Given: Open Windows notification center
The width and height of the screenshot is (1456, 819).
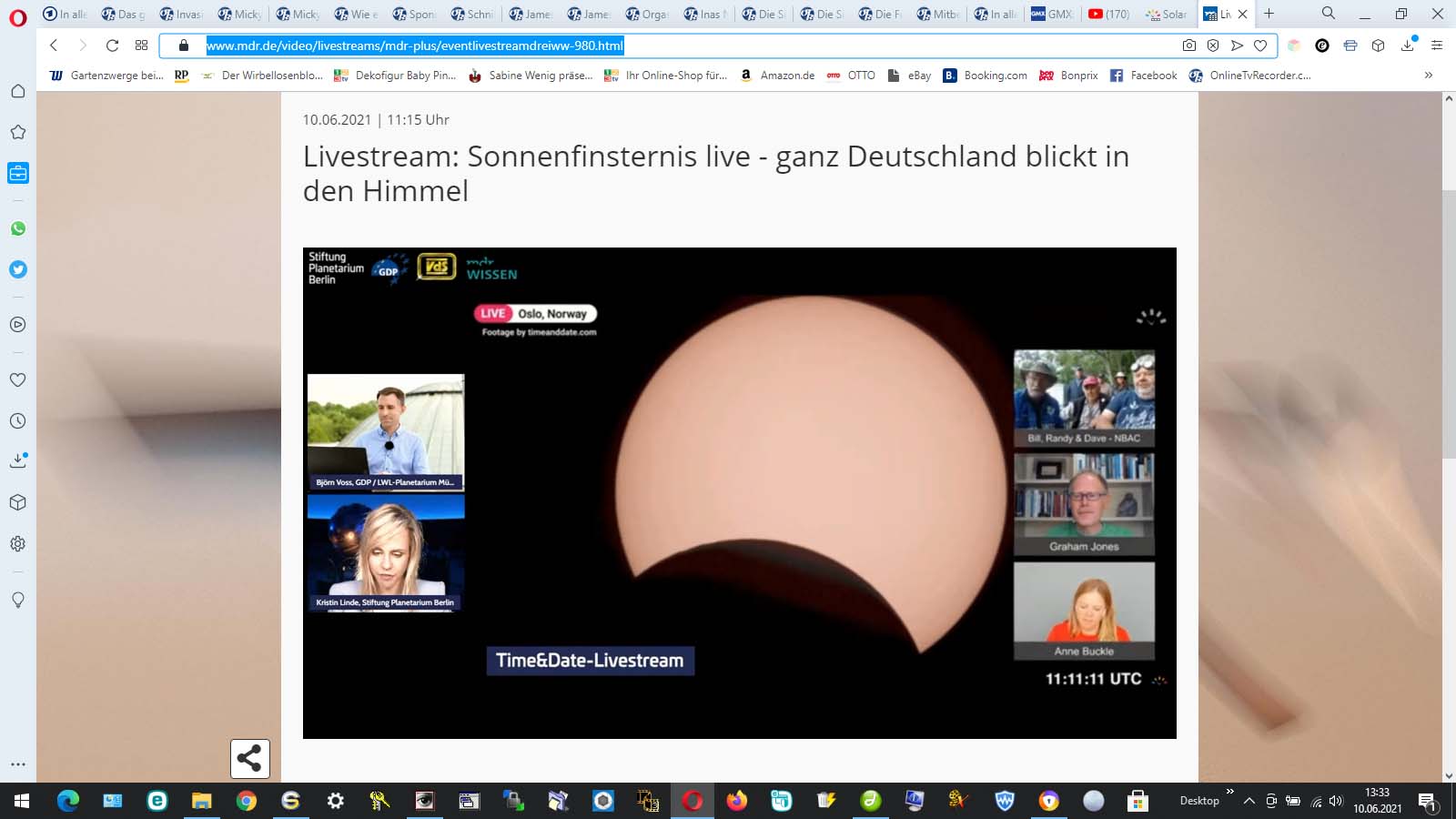Looking at the screenshot, I should tap(1428, 801).
